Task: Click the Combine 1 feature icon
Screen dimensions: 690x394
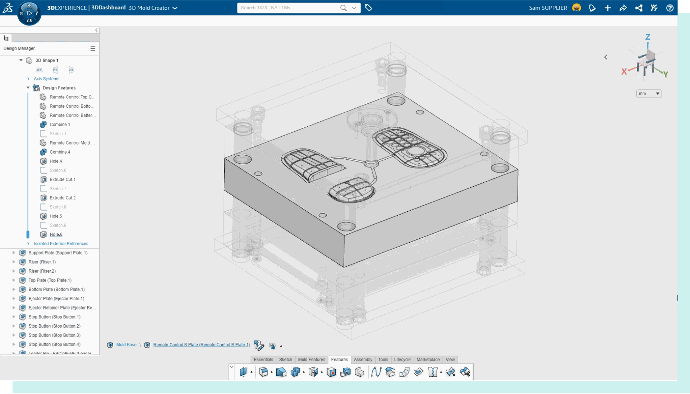Action: pos(43,125)
